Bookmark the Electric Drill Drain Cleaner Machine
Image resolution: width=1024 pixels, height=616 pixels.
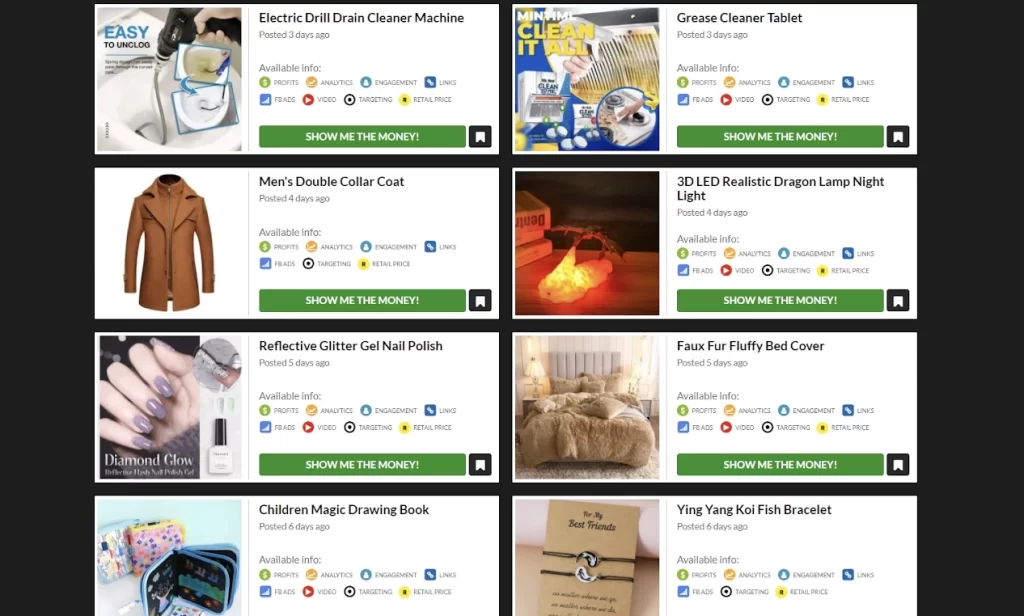480,137
